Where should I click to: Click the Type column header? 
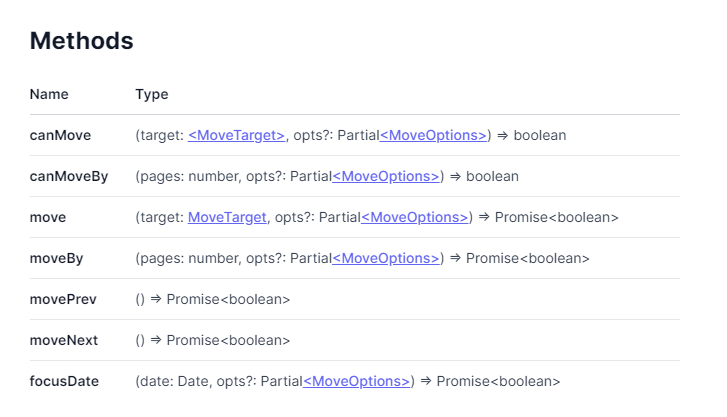pos(152,94)
